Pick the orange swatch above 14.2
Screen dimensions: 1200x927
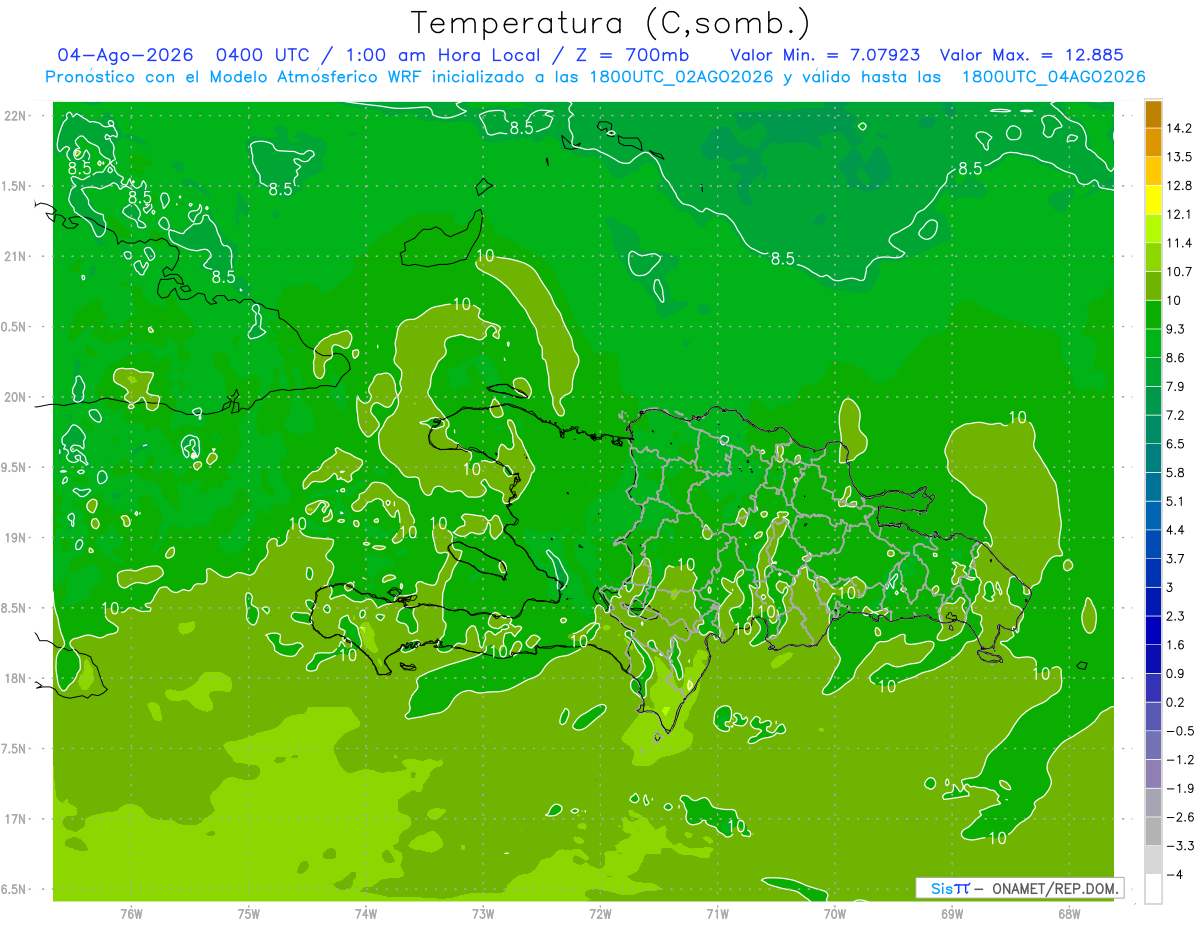(1153, 114)
